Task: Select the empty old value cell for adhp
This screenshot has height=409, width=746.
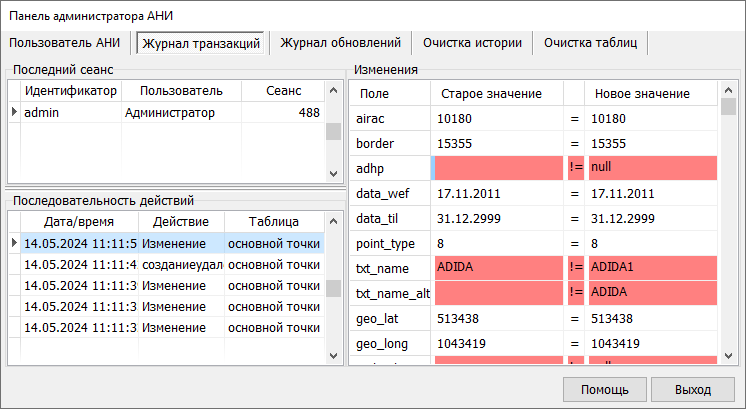Action: (x=497, y=168)
